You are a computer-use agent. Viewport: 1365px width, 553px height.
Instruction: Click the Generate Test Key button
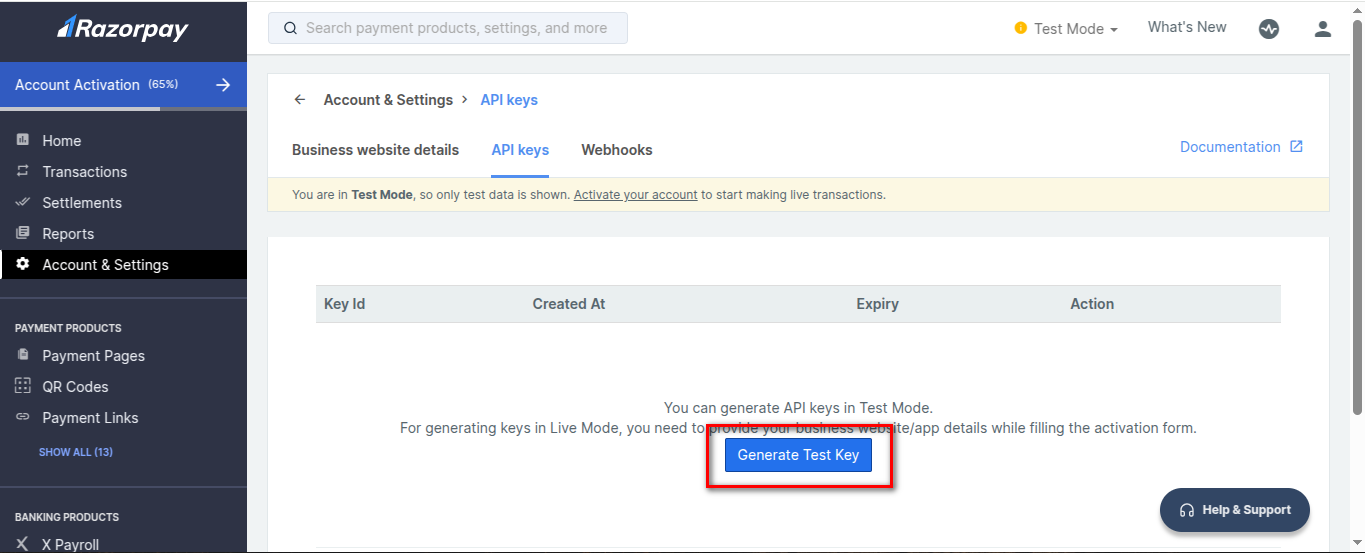[x=798, y=455]
